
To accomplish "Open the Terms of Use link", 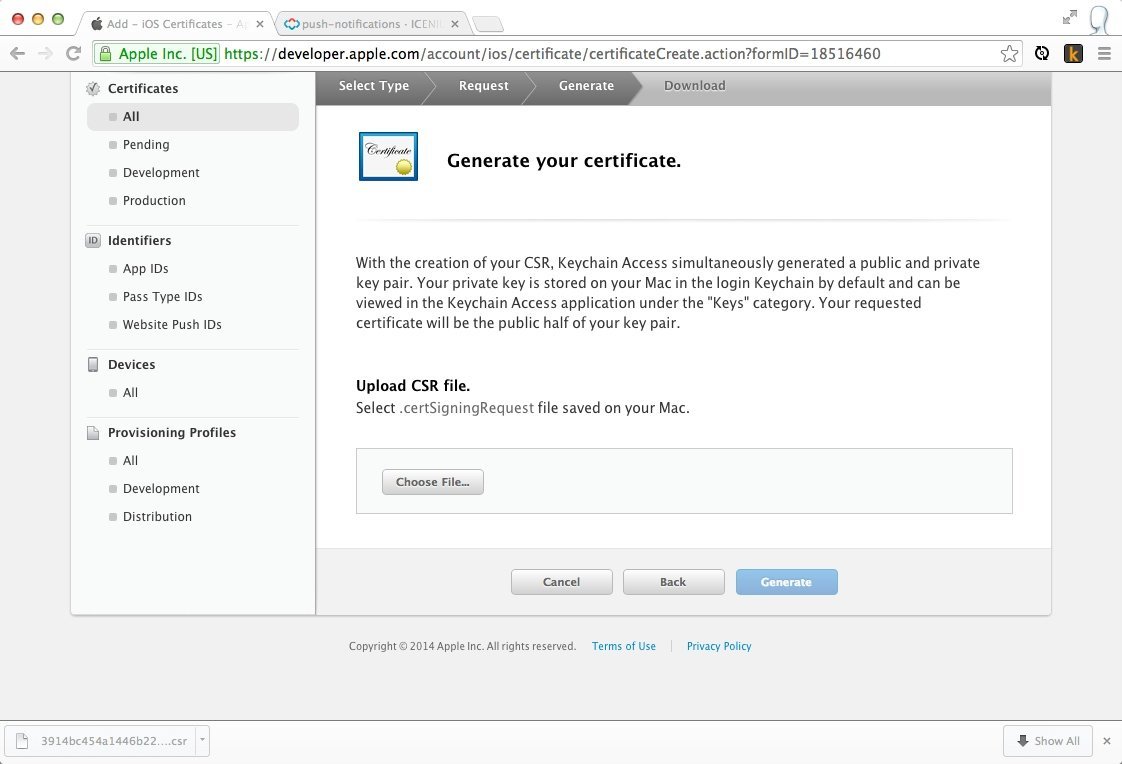I will tap(623, 647).
